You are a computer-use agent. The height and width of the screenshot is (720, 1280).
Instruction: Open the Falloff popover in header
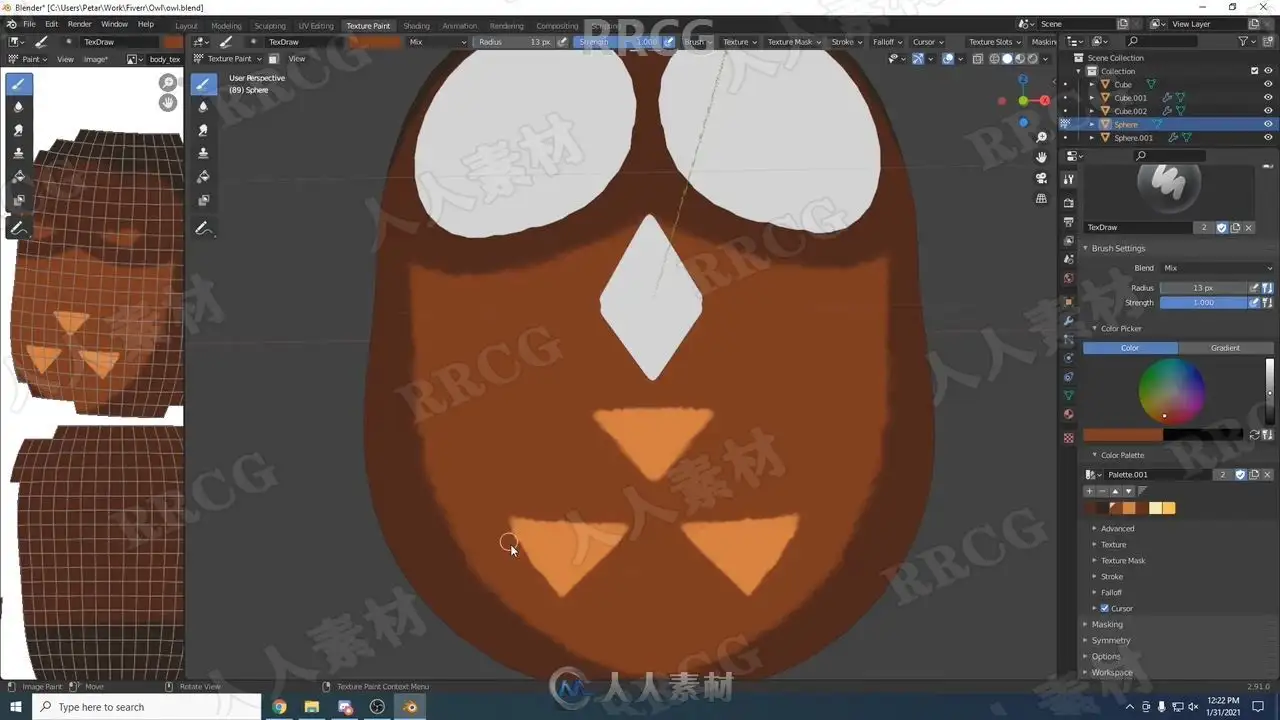pyautogui.click(x=887, y=42)
